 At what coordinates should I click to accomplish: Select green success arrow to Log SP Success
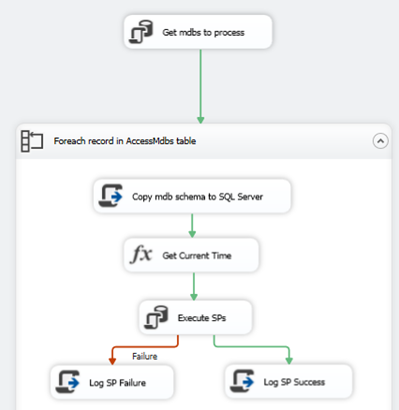click(x=253, y=347)
